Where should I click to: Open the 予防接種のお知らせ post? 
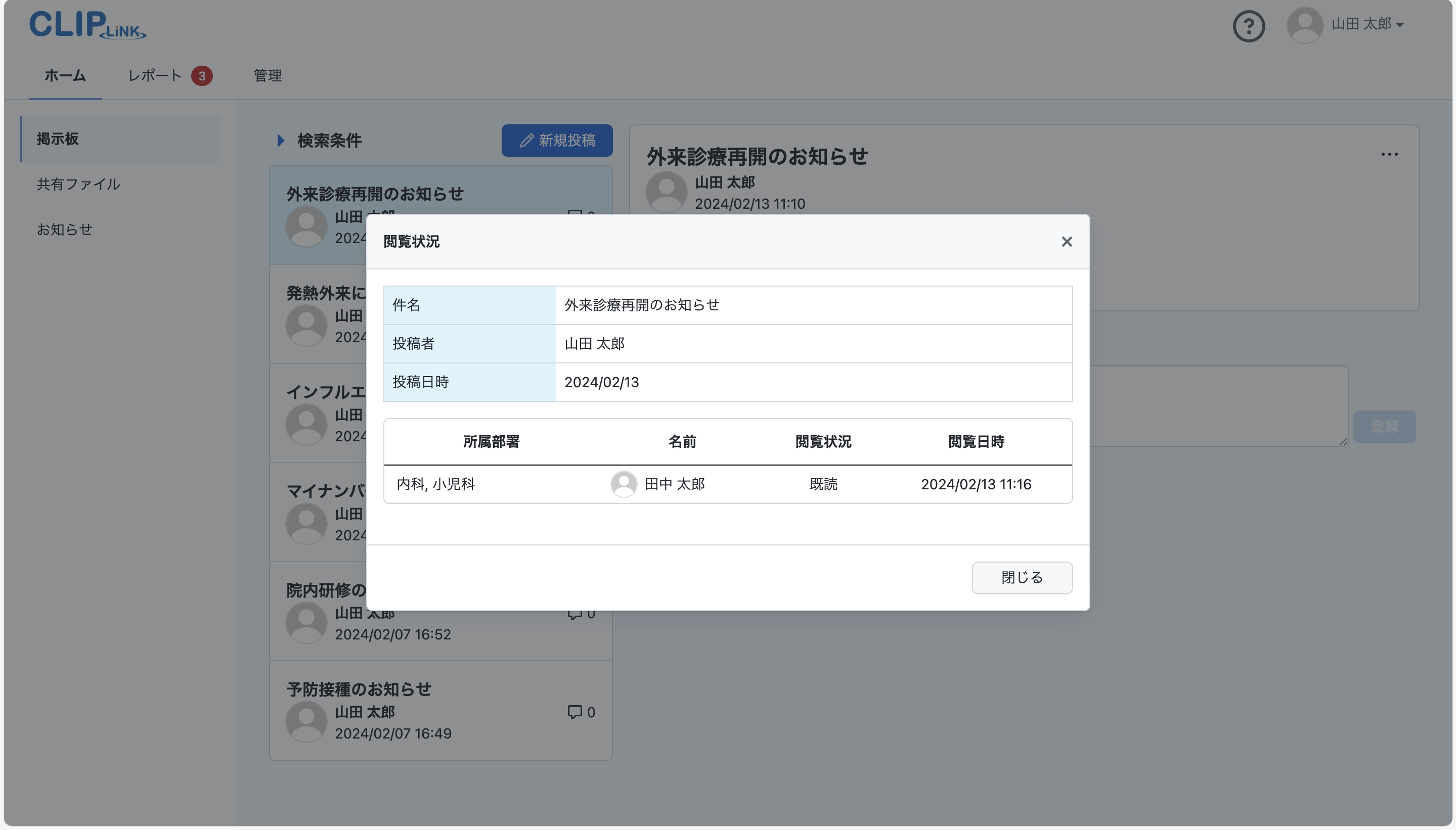(359, 689)
